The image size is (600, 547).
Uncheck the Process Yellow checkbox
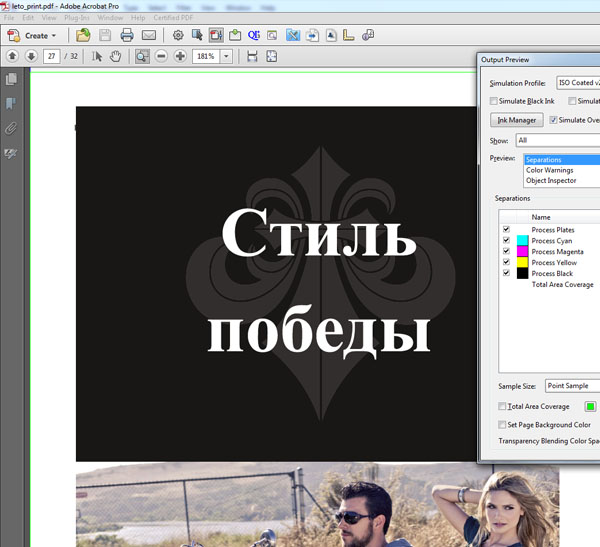pyautogui.click(x=506, y=262)
